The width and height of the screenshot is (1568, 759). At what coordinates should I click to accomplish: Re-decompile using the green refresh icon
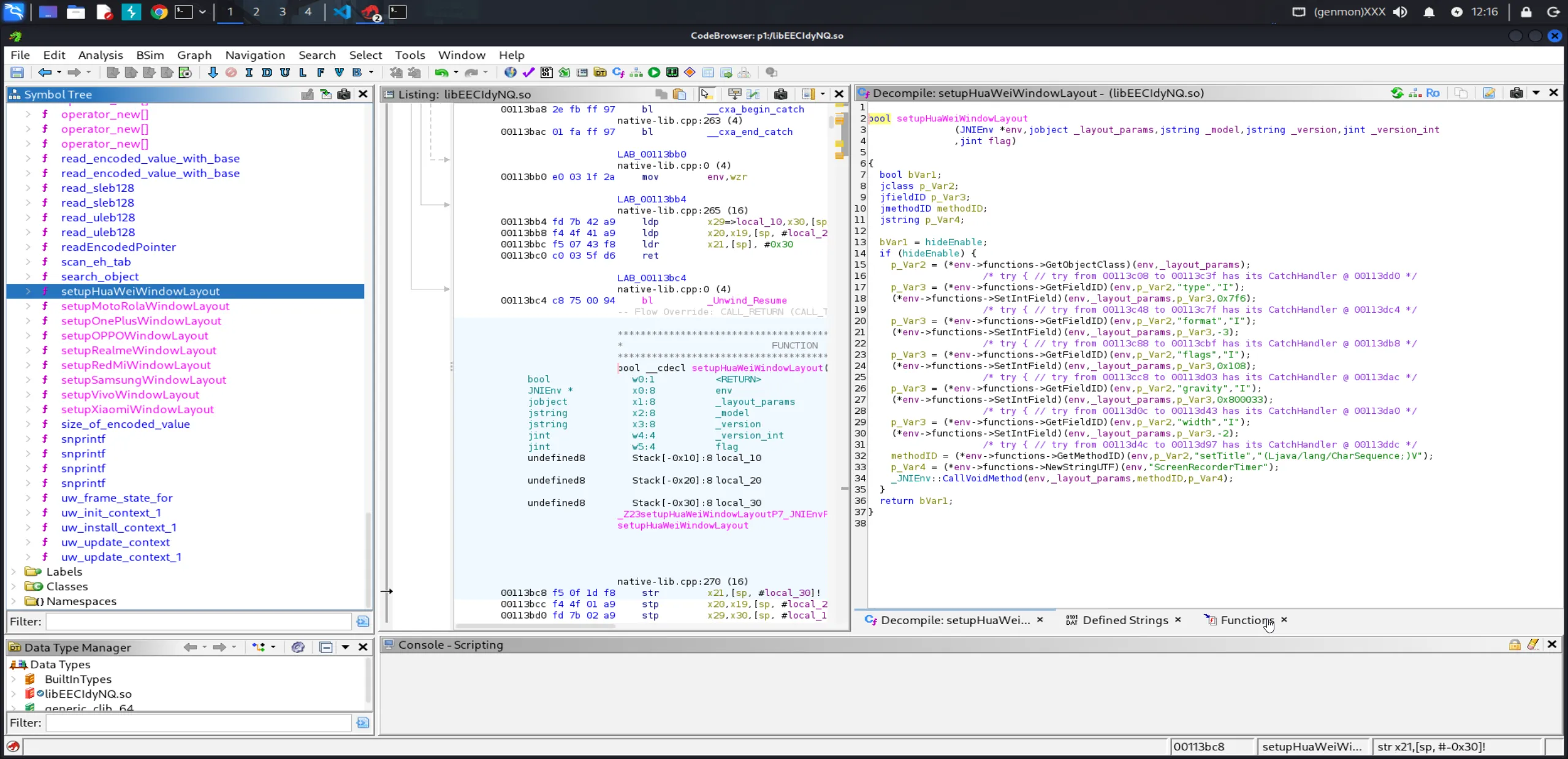pyautogui.click(x=1396, y=93)
